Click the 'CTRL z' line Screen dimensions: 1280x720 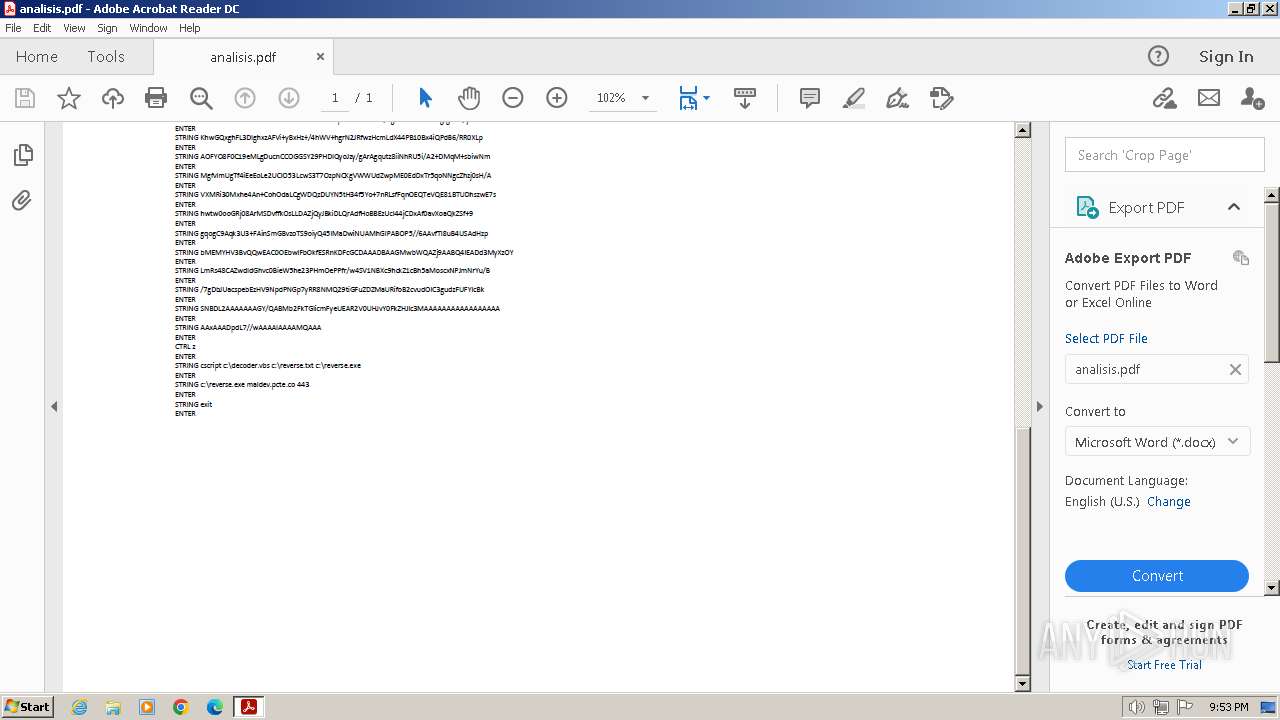185,347
